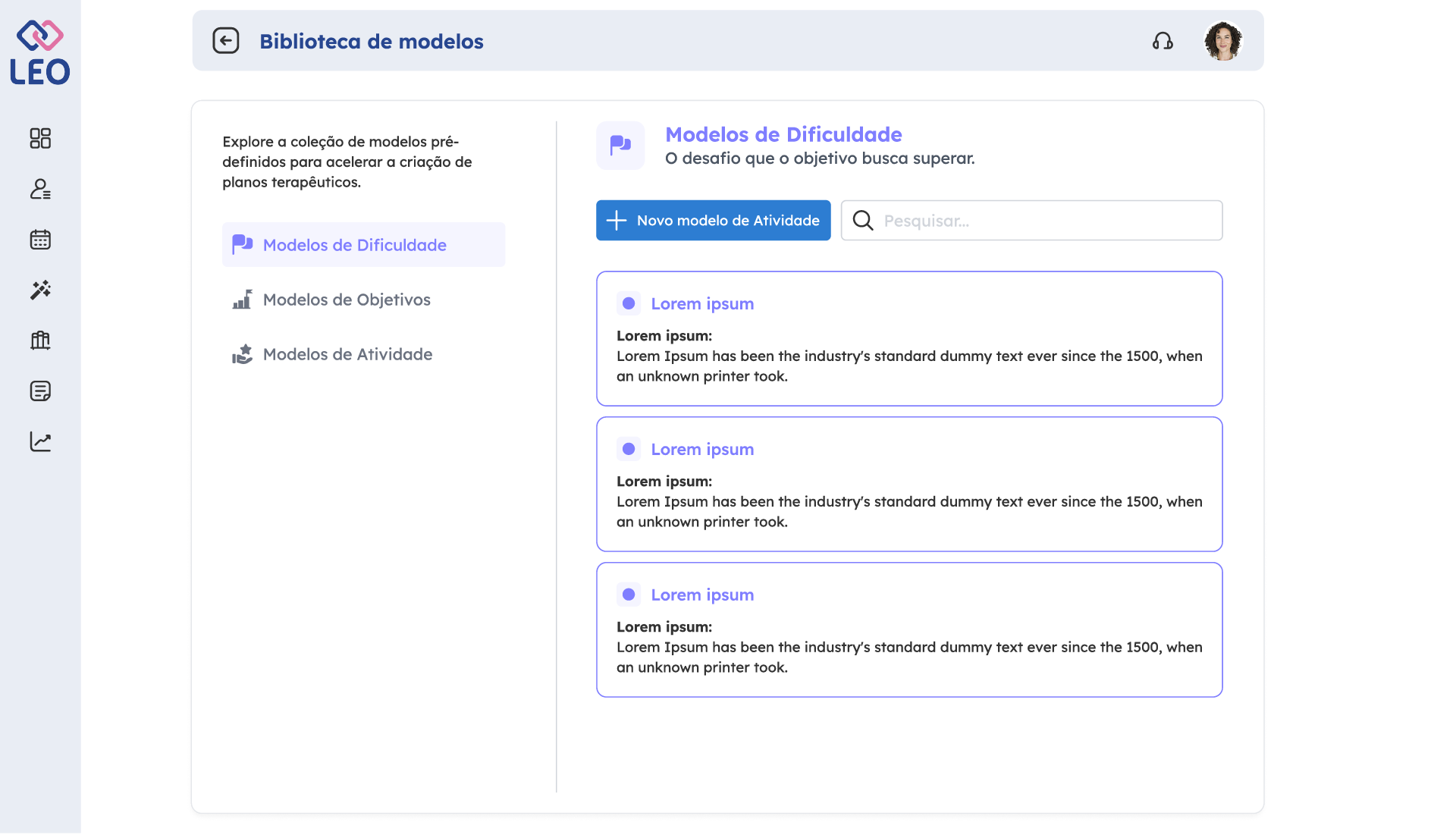Click the headset support icon
Viewport: 1456px width, 835px height.
(x=1163, y=41)
